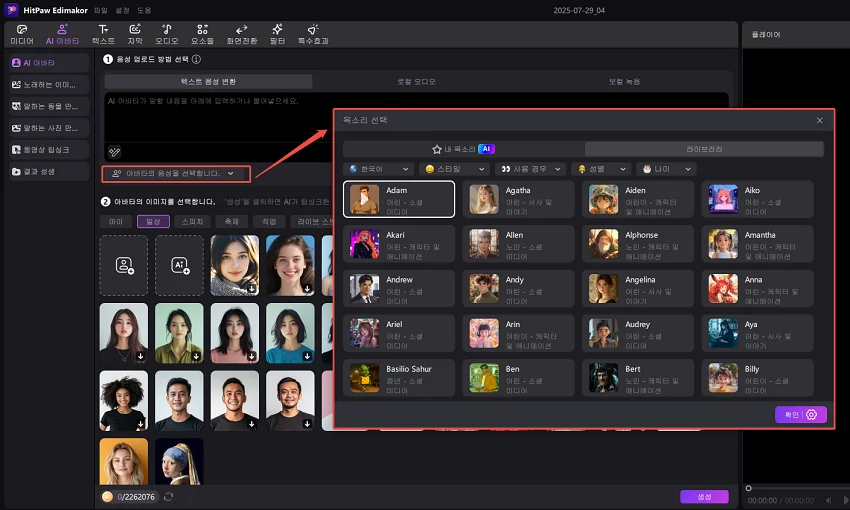
Task: Close the 목소리 선택 dialog
Action: pos(820,120)
